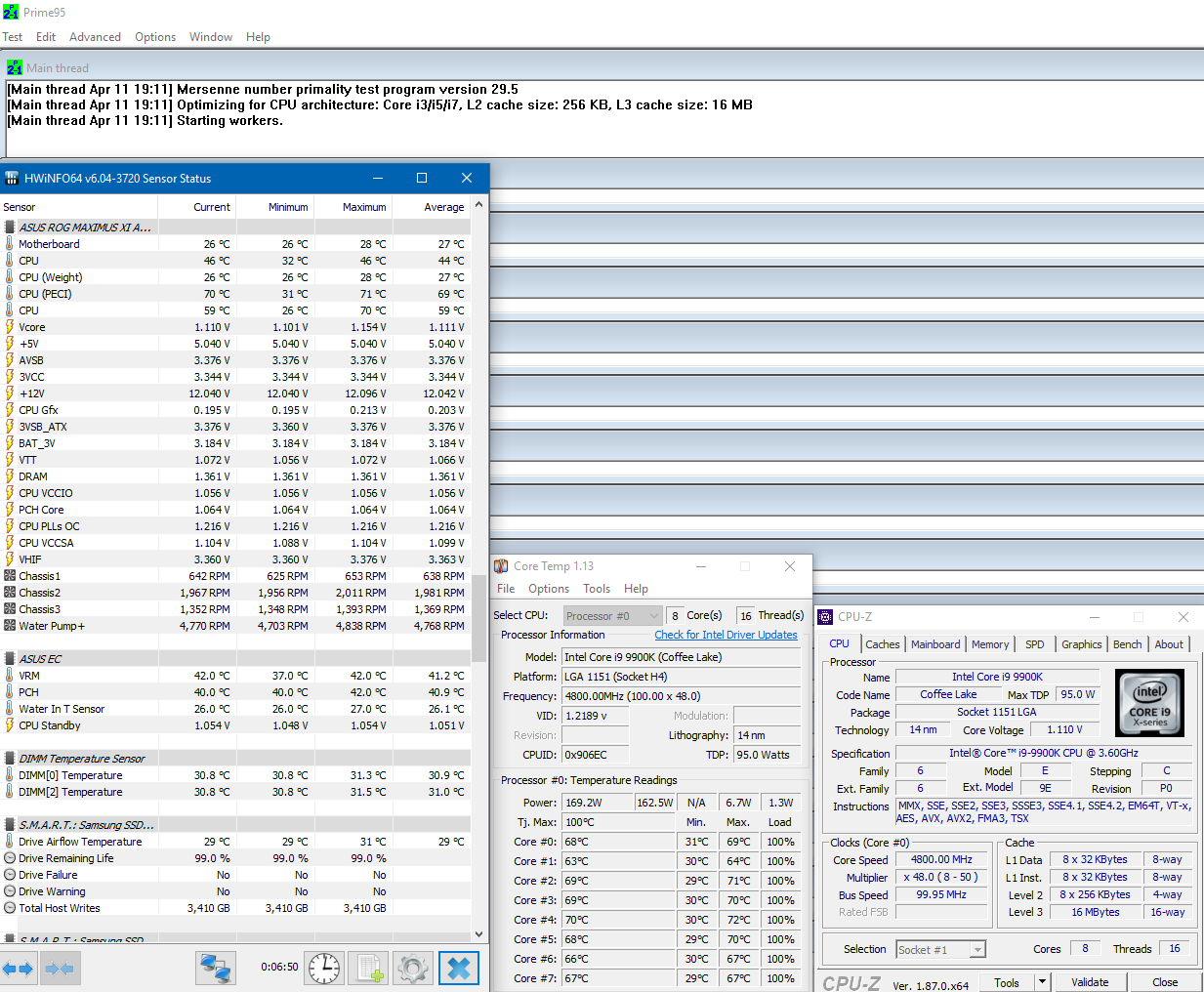The image size is (1204, 992).
Task: Open CPU-Z Socket #1 selection dropdown
Action: pyautogui.click(x=941, y=949)
